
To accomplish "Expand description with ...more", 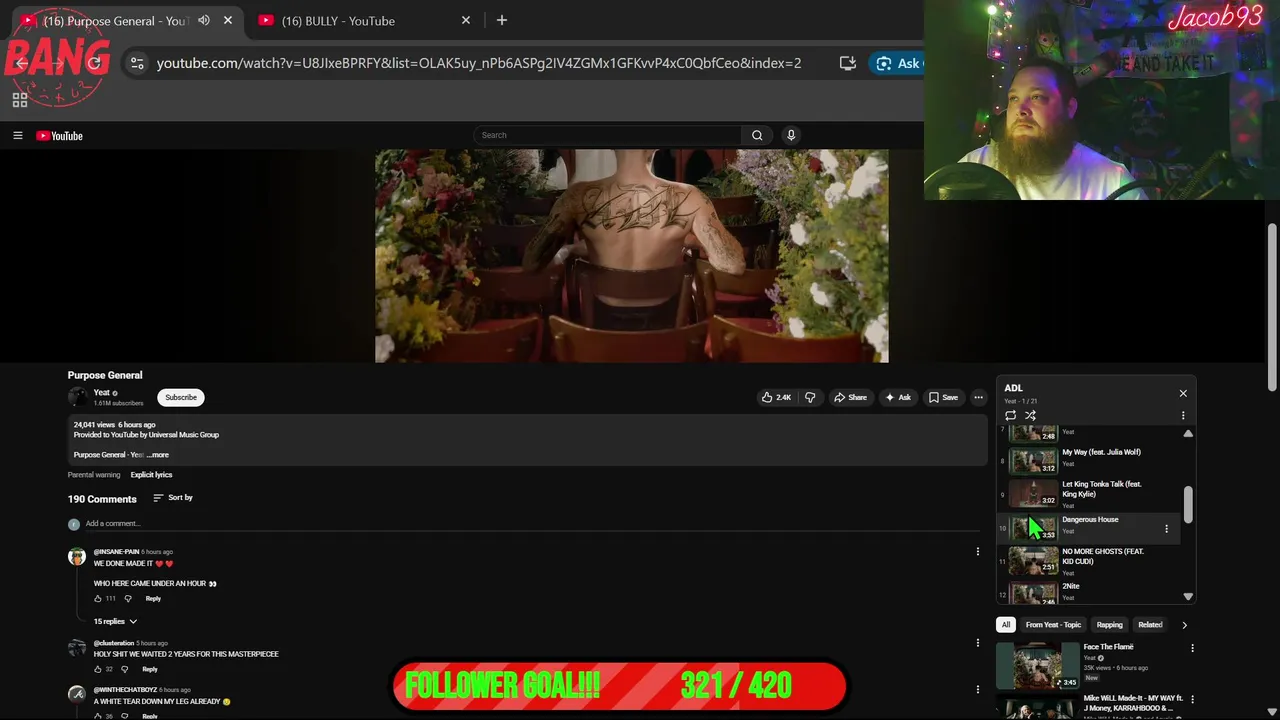I will coord(158,455).
